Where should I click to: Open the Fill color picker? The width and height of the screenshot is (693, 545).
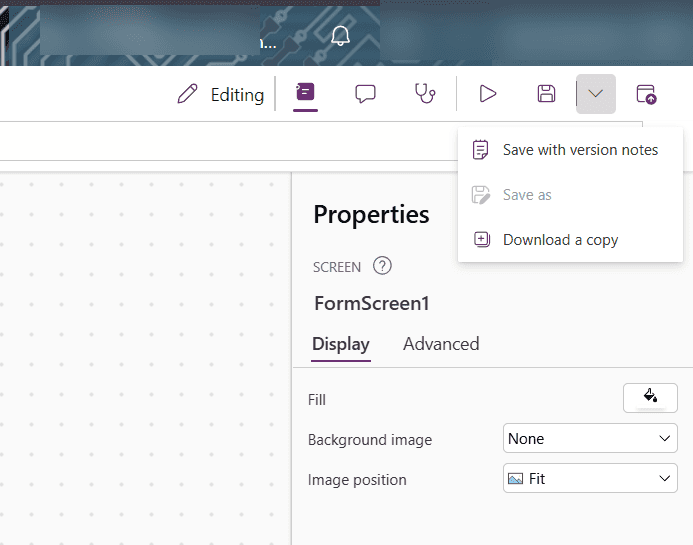(x=650, y=398)
